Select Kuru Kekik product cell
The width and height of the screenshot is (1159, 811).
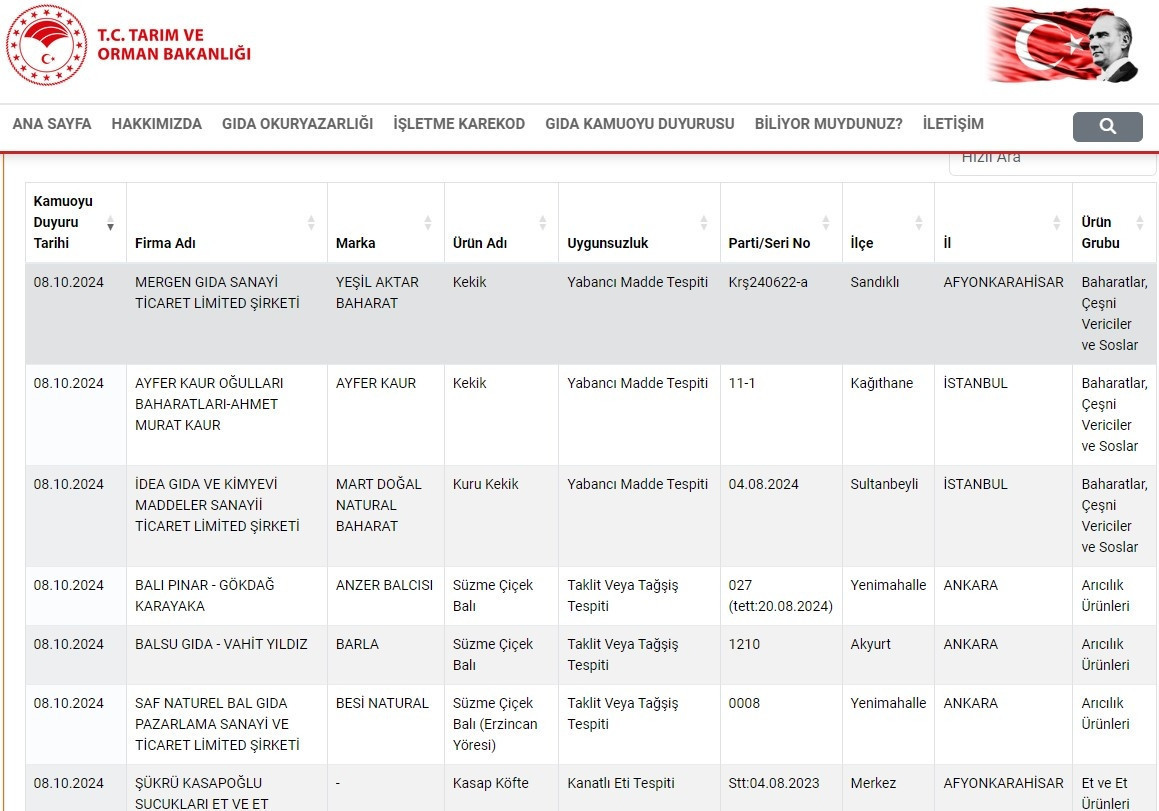click(501, 516)
